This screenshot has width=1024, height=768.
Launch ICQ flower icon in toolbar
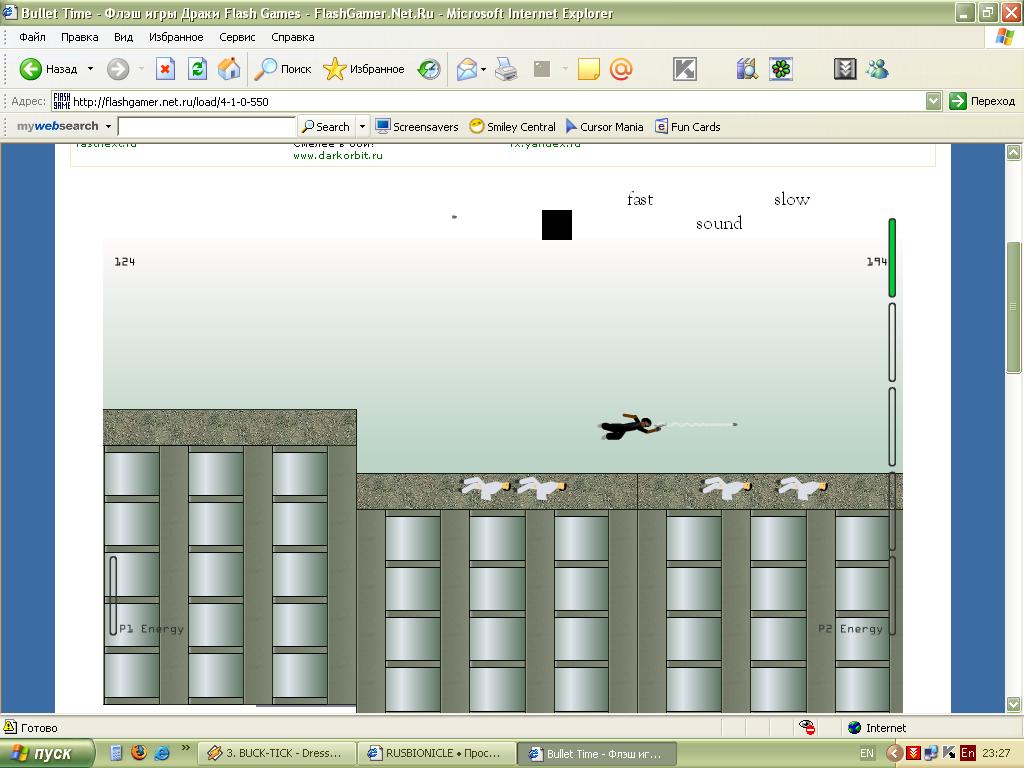tap(780, 69)
